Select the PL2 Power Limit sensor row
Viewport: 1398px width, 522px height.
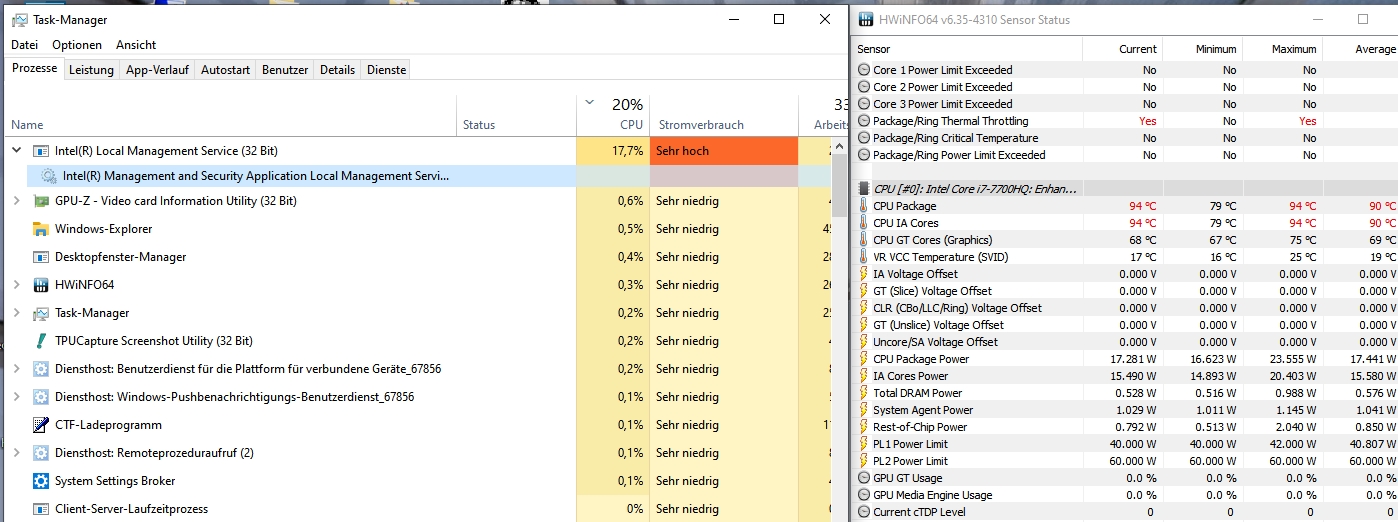point(1125,461)
